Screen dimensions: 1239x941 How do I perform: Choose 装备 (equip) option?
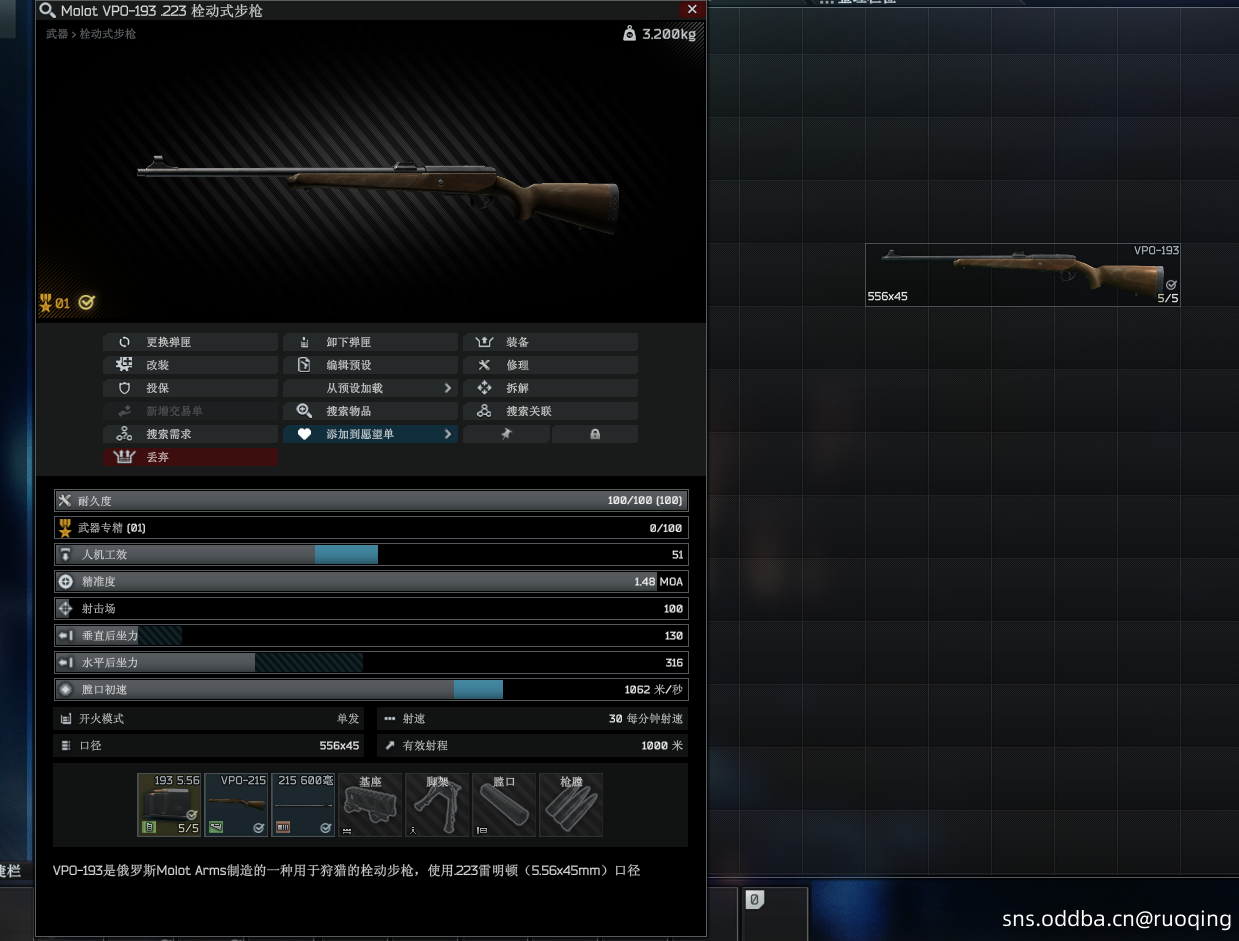coord(550,342)
